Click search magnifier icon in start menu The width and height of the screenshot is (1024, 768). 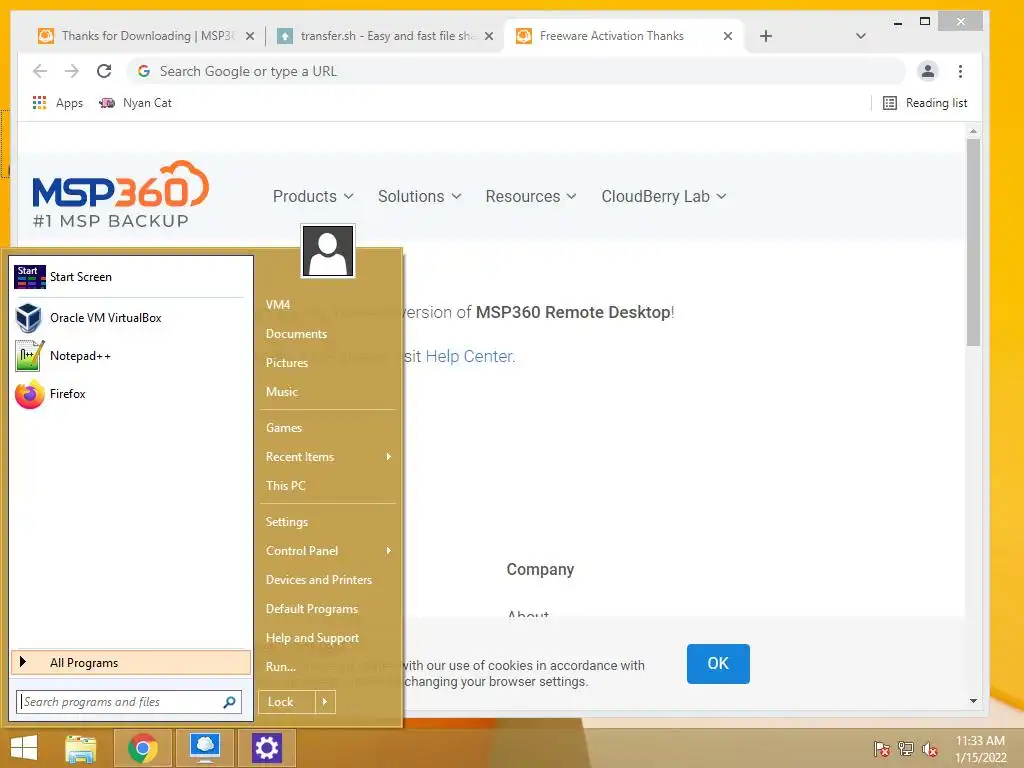[x=229, y=702]
